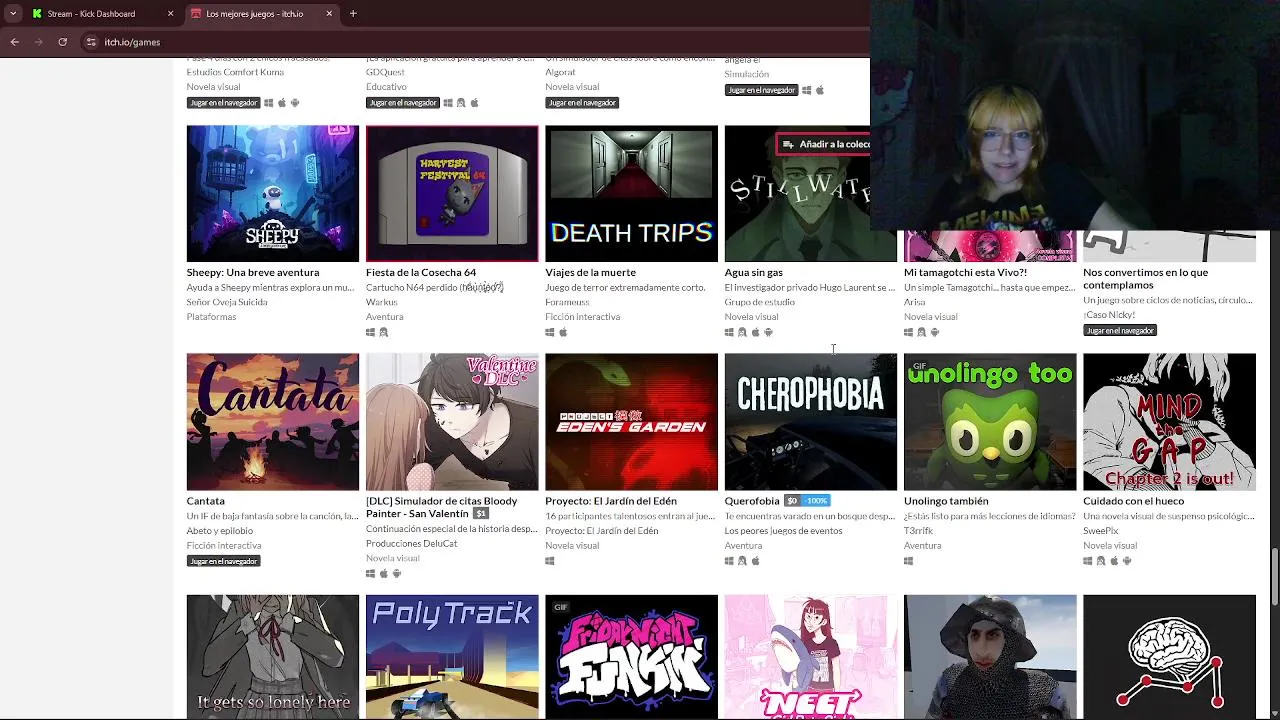Viewport: 1280px width, 720px height.
Task: Click Windows icon under Proyecto: El Jardín del Edén
Action: coord(550,561)
